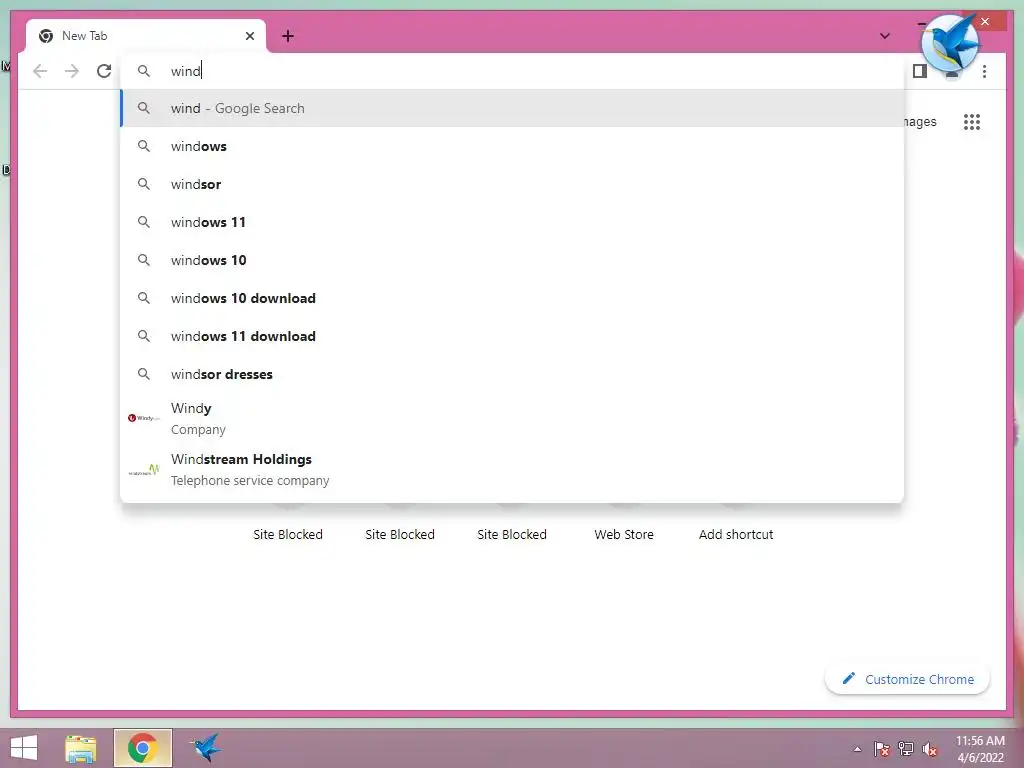Select the windows suggestion
This screenshot has width=1024, height=768.
[x=512, y=146]
